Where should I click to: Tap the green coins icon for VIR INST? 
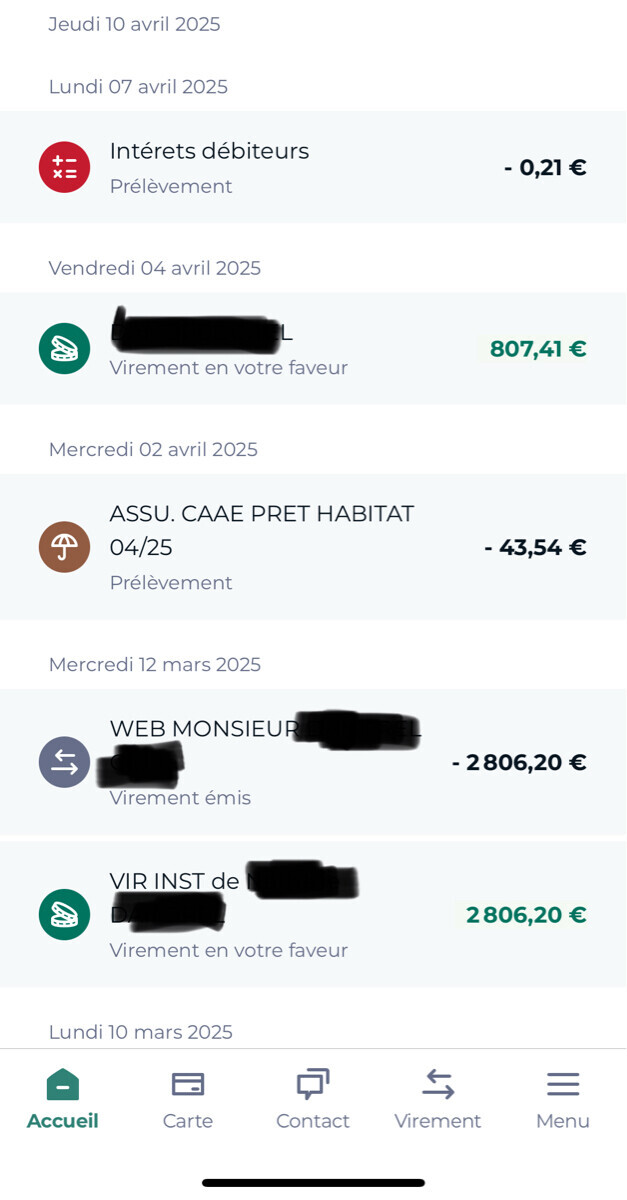click(x=64, y=914)
